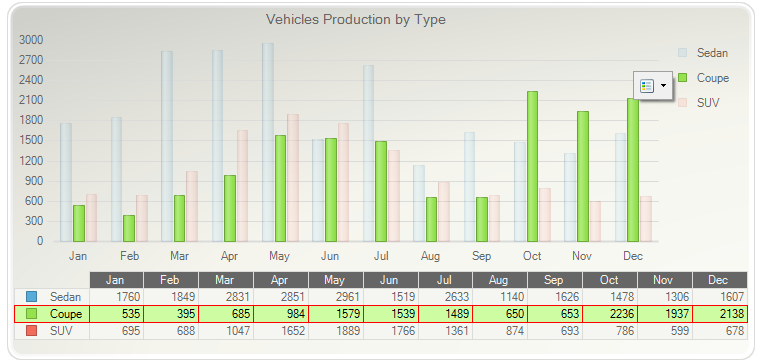Image resolution: width=760 pixels, height=363 pixels.
Task: Click the Aug column header in table
Action: coord(500,280)
